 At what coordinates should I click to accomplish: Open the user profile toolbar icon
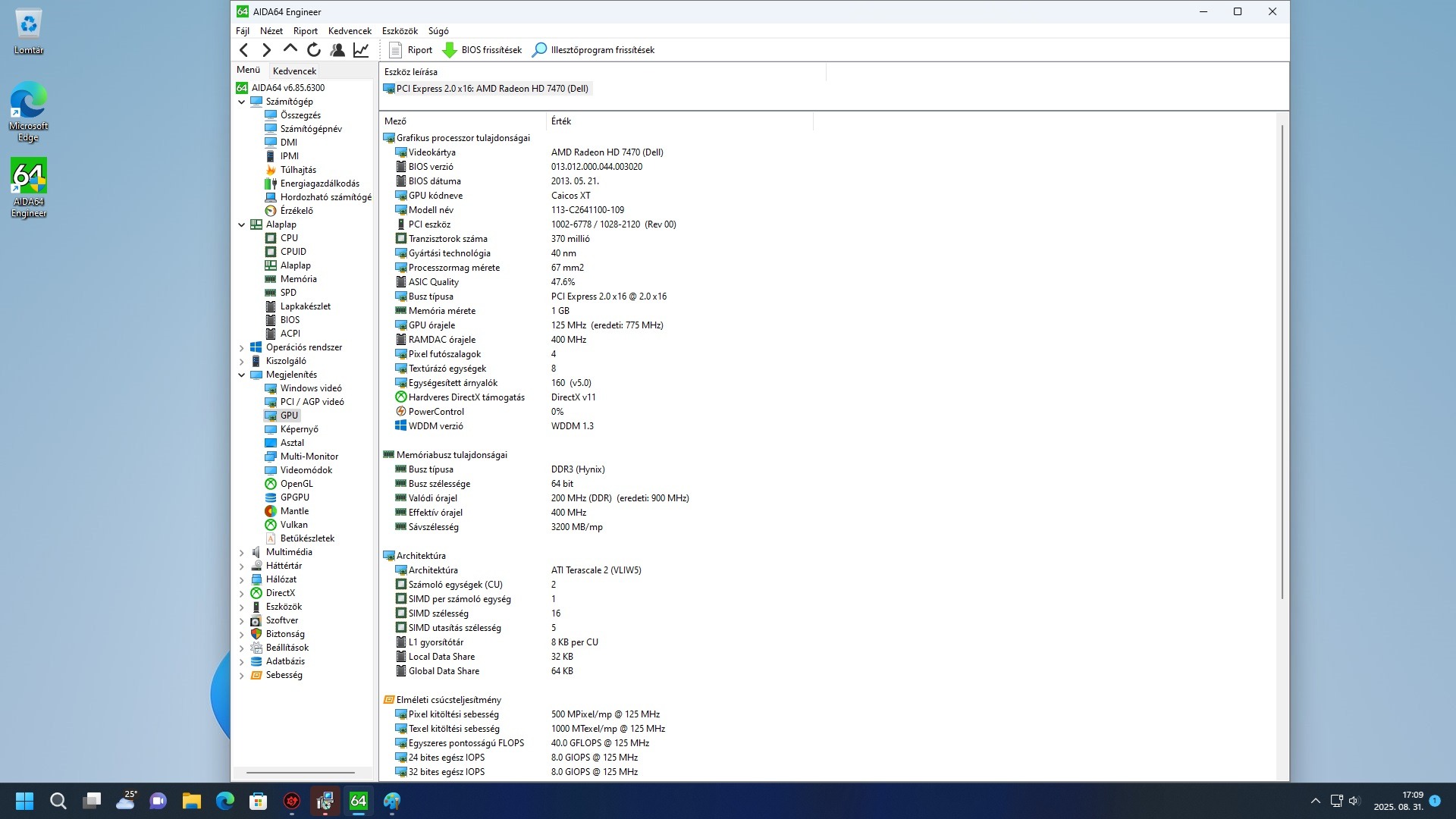[337, 50]
